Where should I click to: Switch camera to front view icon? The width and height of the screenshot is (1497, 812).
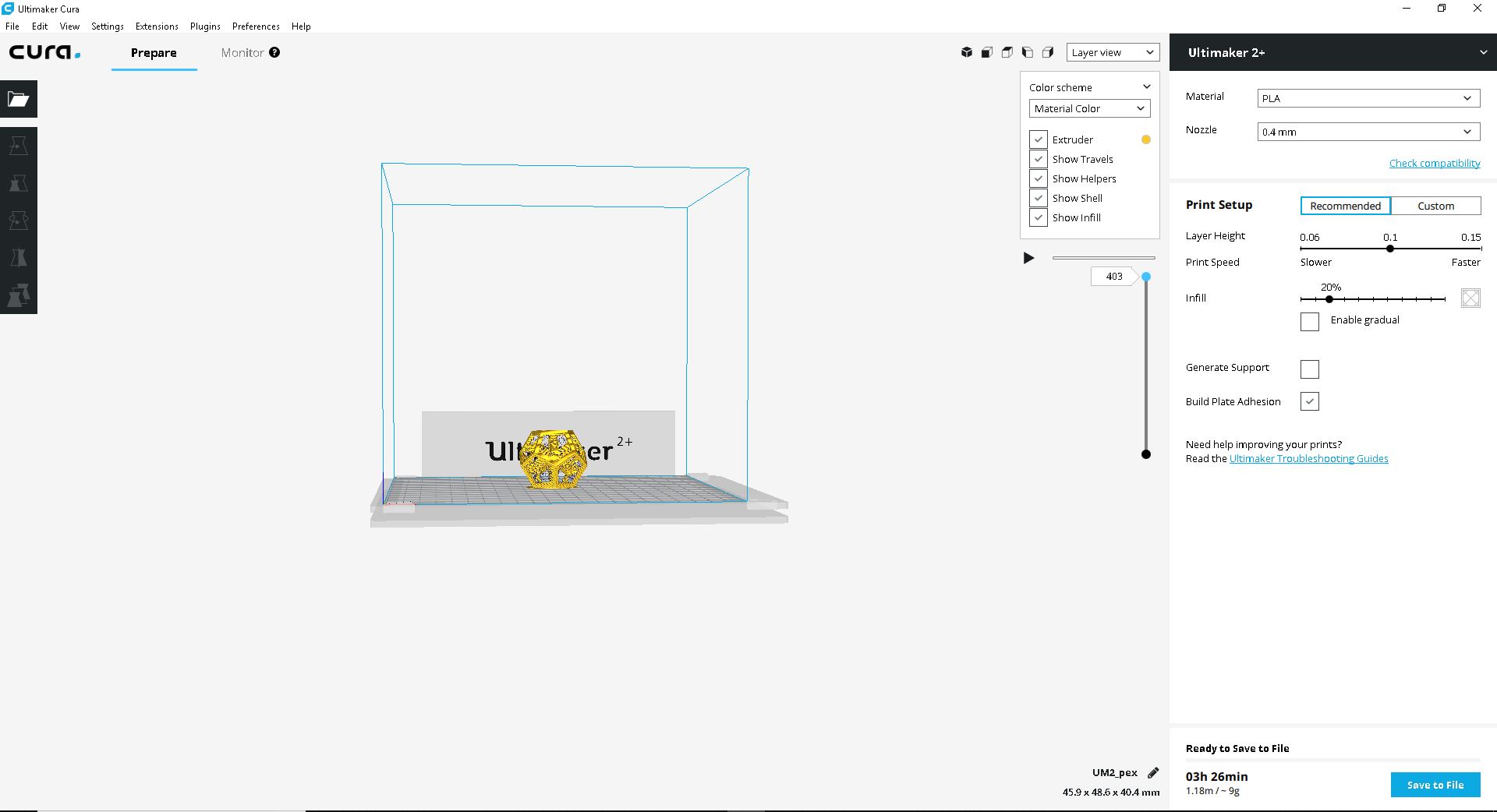pyautogui.click(x=987, y=52)
